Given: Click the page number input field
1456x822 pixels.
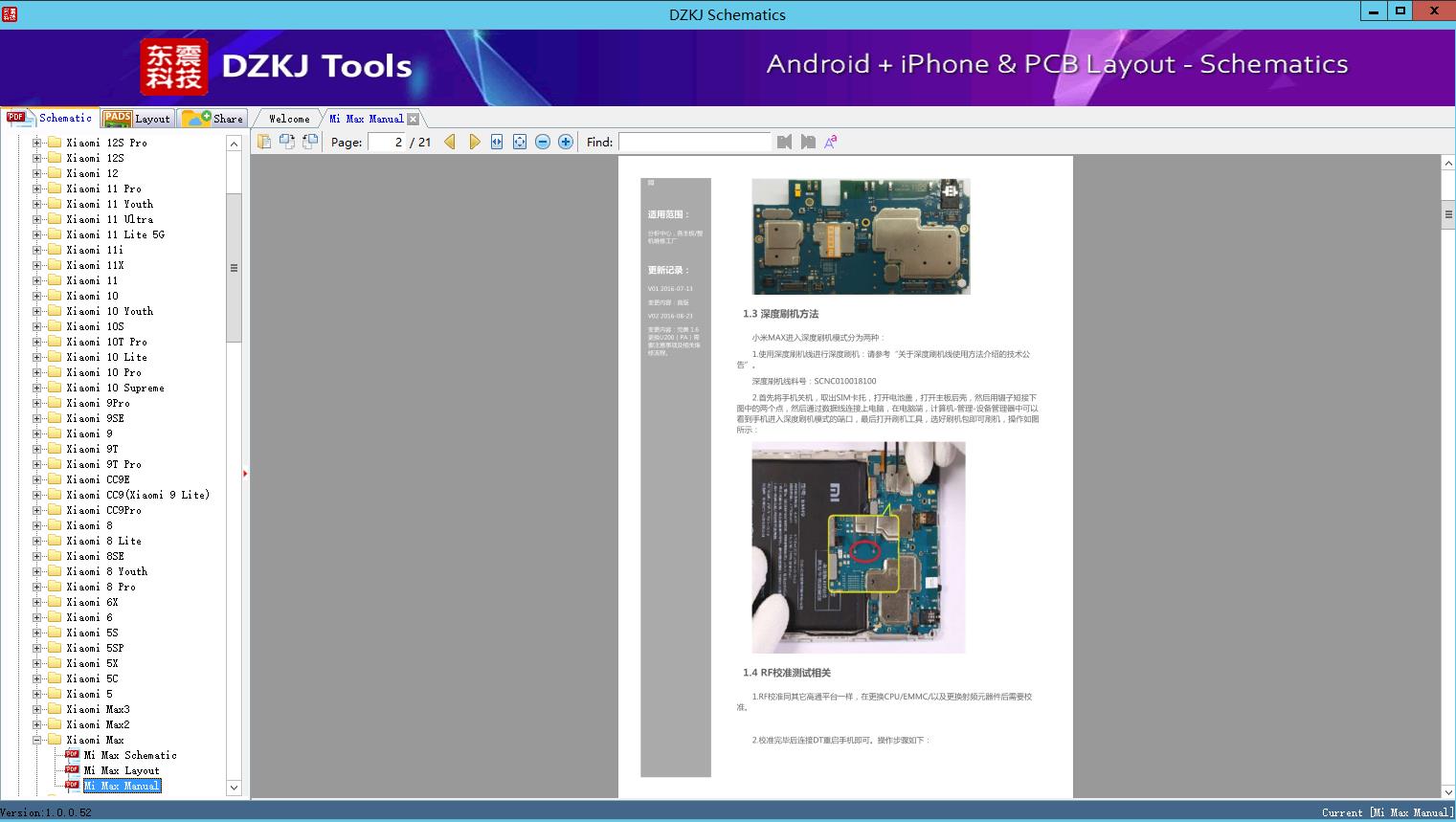Looking at the screenshot, I should (x=386, y=142).
